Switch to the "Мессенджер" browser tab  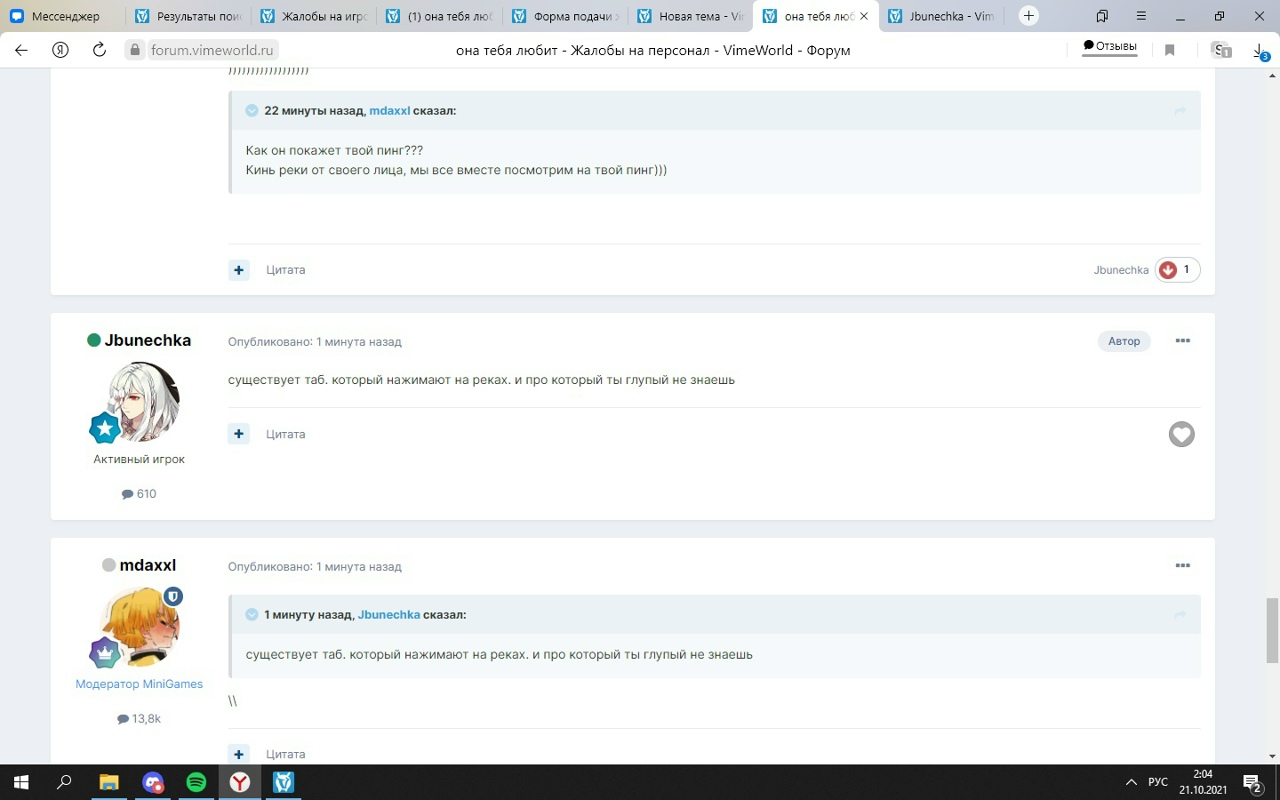pos(65,16)
